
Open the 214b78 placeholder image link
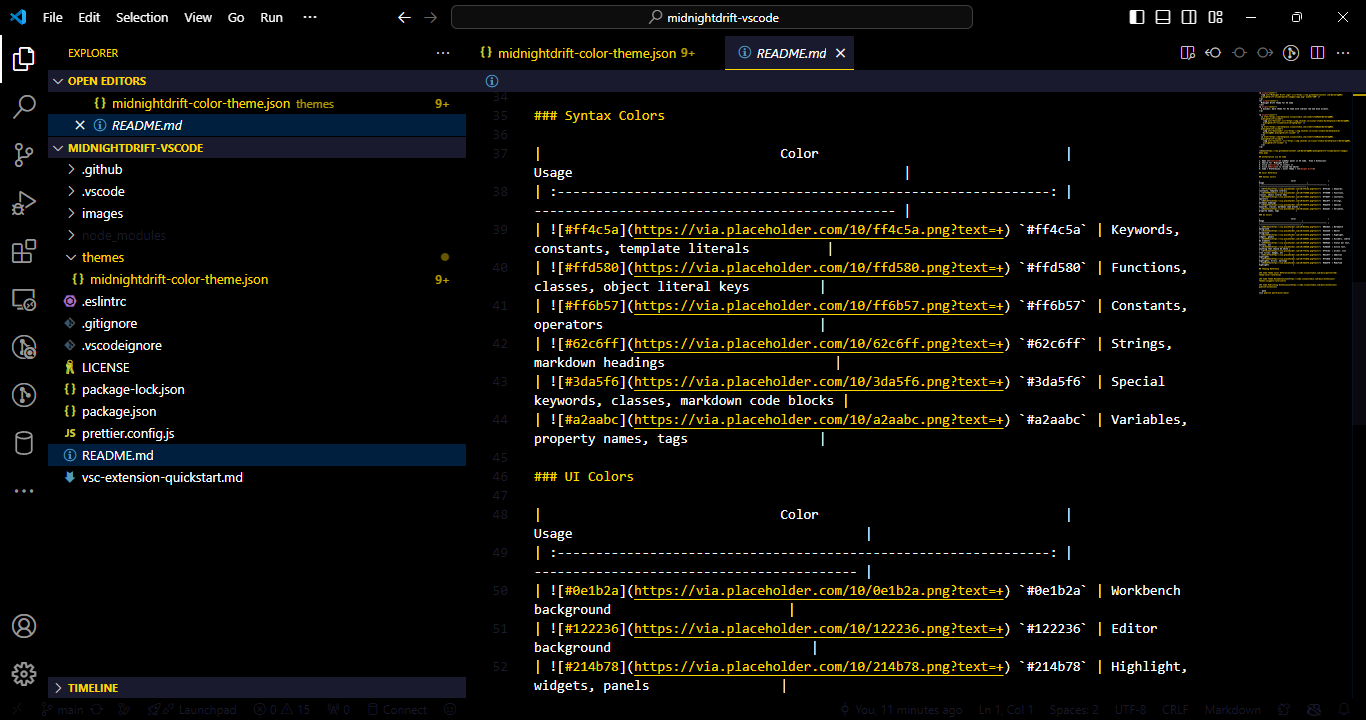tap(819, 667)
